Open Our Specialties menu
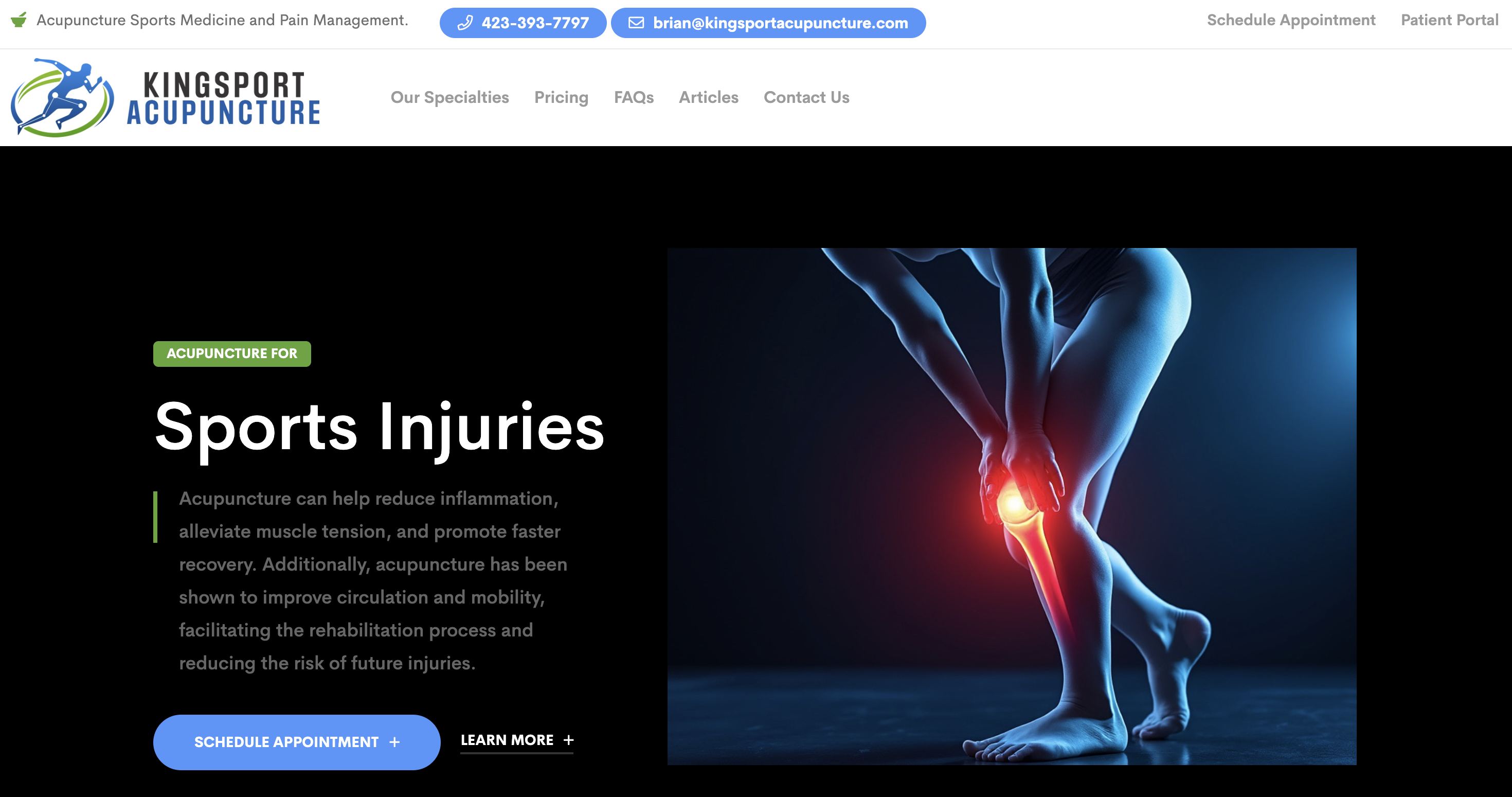Viewport: 1512px width, 797px height. pyautogui.click(x=449, y=97)
